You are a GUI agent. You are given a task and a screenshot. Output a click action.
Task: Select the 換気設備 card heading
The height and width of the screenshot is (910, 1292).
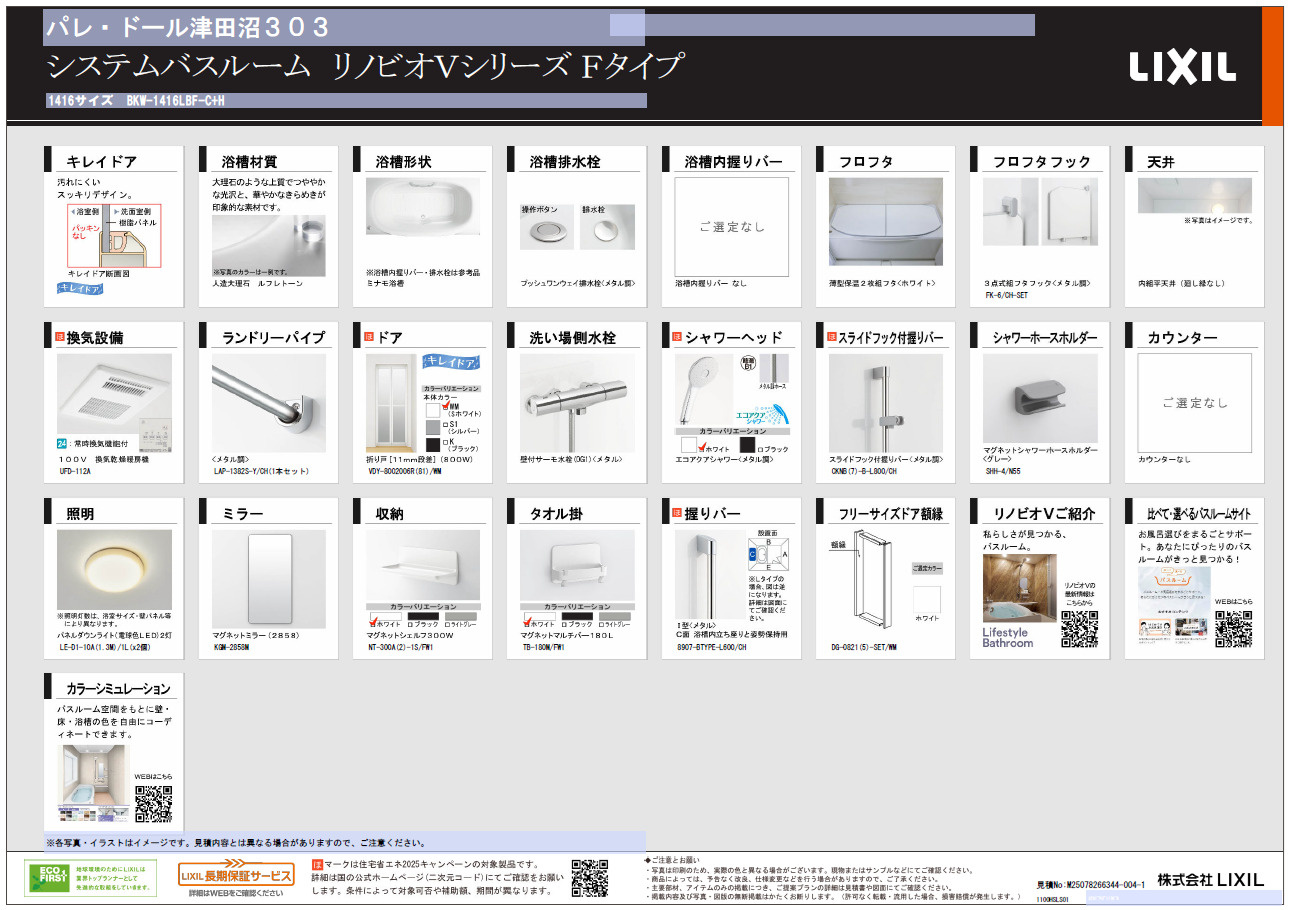(95, 338)
